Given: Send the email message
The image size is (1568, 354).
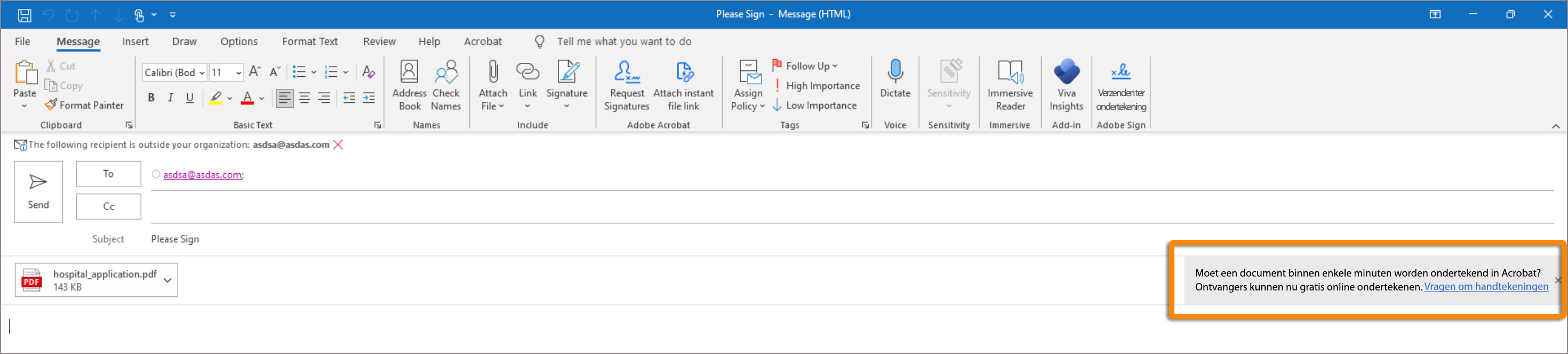Looking at the screenshot, I should 38,191.
